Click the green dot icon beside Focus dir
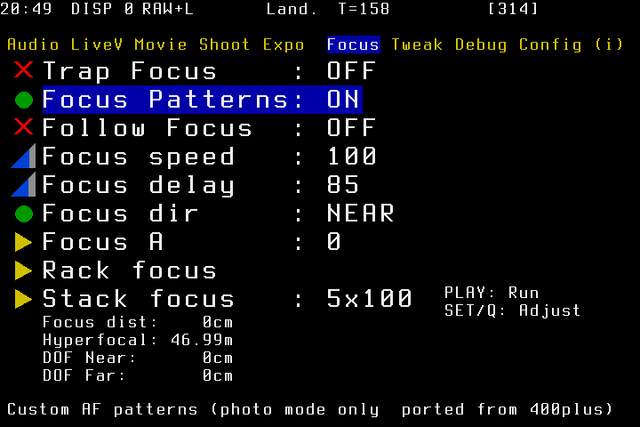 point(24,214)
